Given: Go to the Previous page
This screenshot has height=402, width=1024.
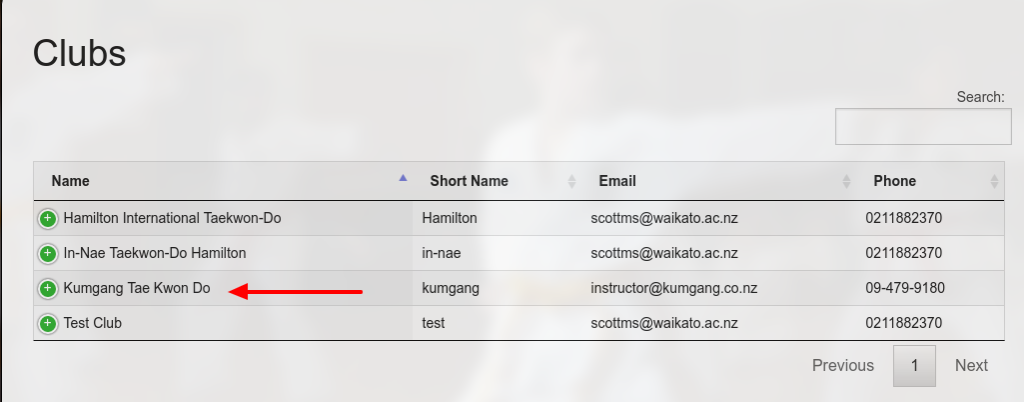Looking at the screenshot, I should tap(843, 366).
